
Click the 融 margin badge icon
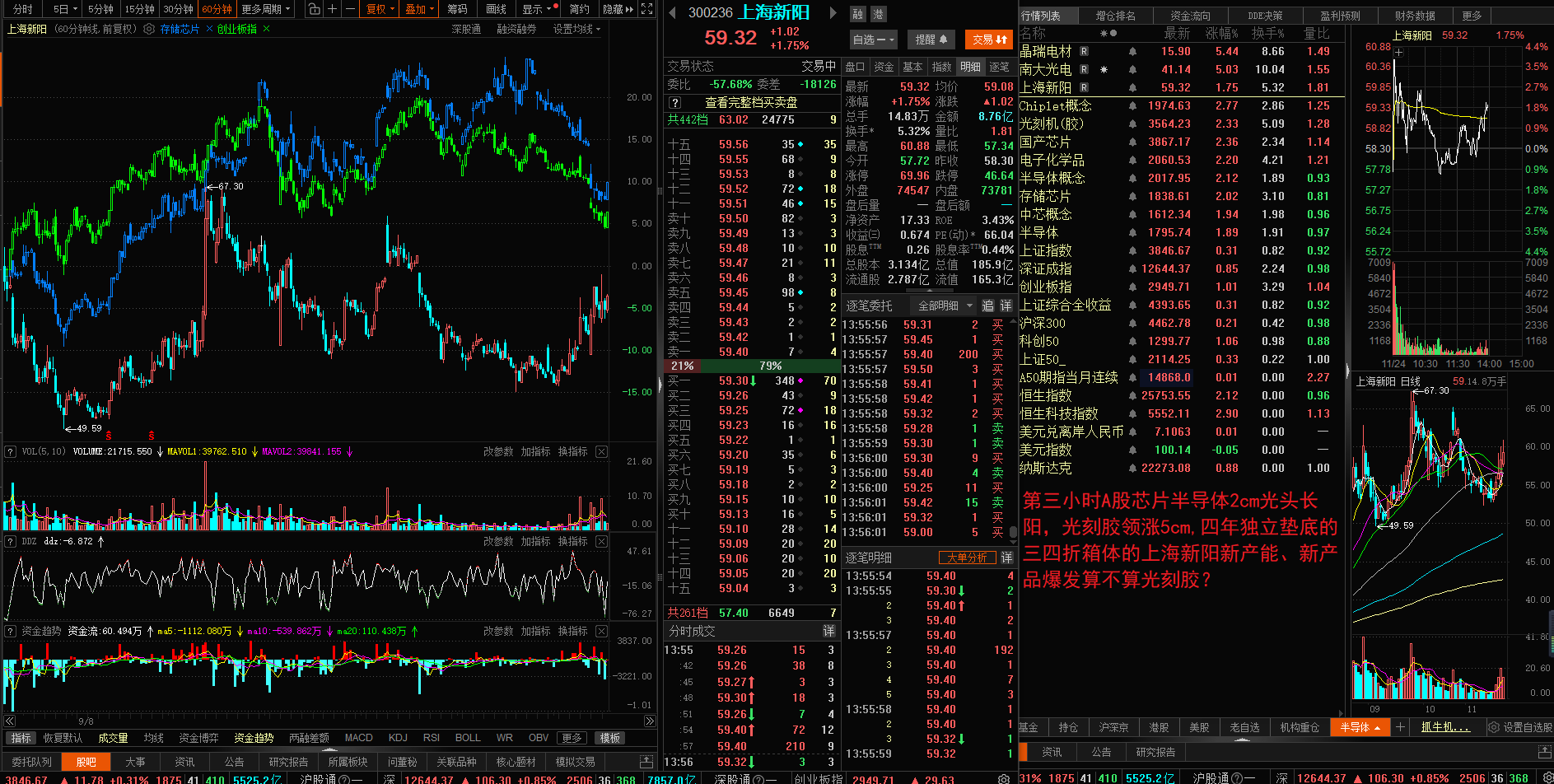click(858, 14)
